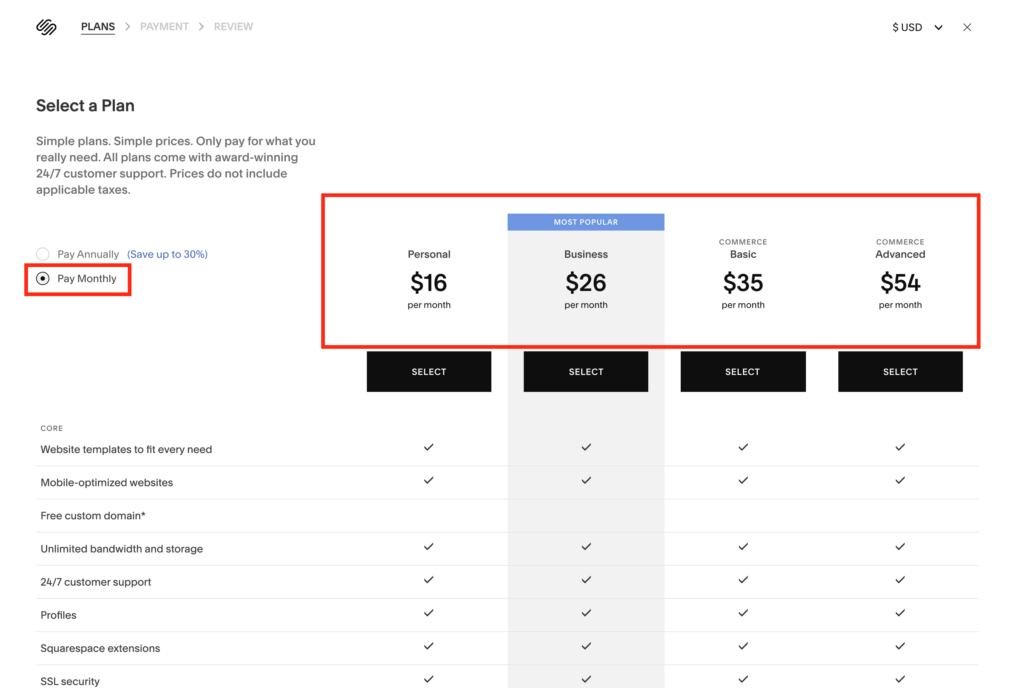Image resolution: width=1024 pixels, height=688 pixels.
Task: Expand the USD currency chevron
Action: click(938, 27)
